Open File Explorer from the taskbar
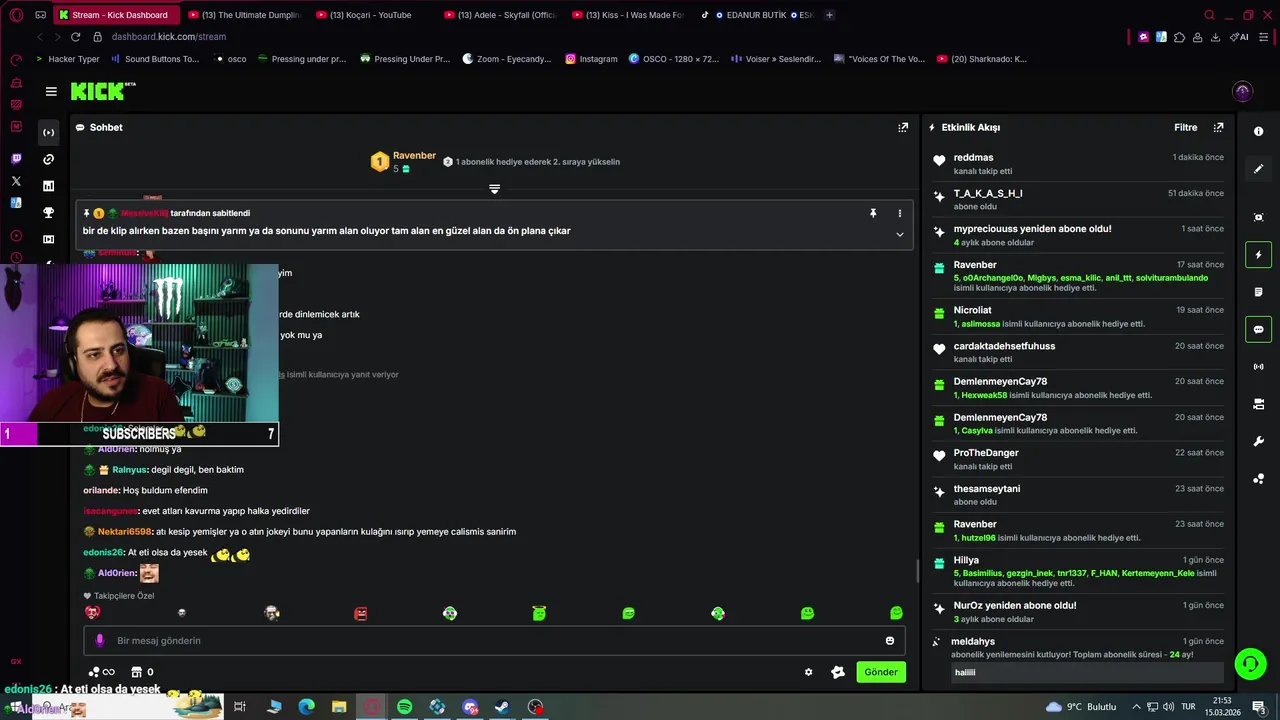 (x=339, y=707)
